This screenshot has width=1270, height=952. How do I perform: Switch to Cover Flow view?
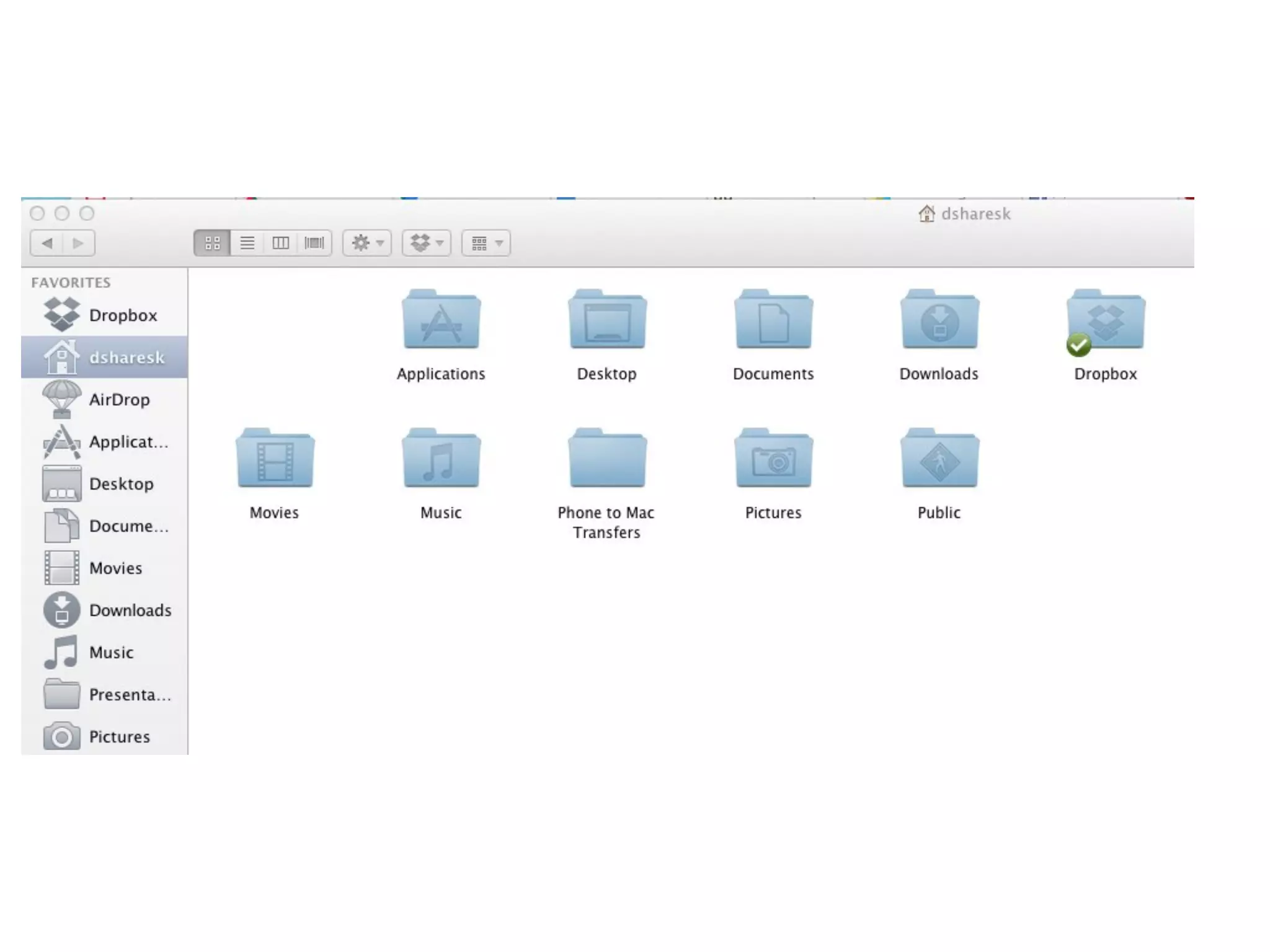coord(314,243)
